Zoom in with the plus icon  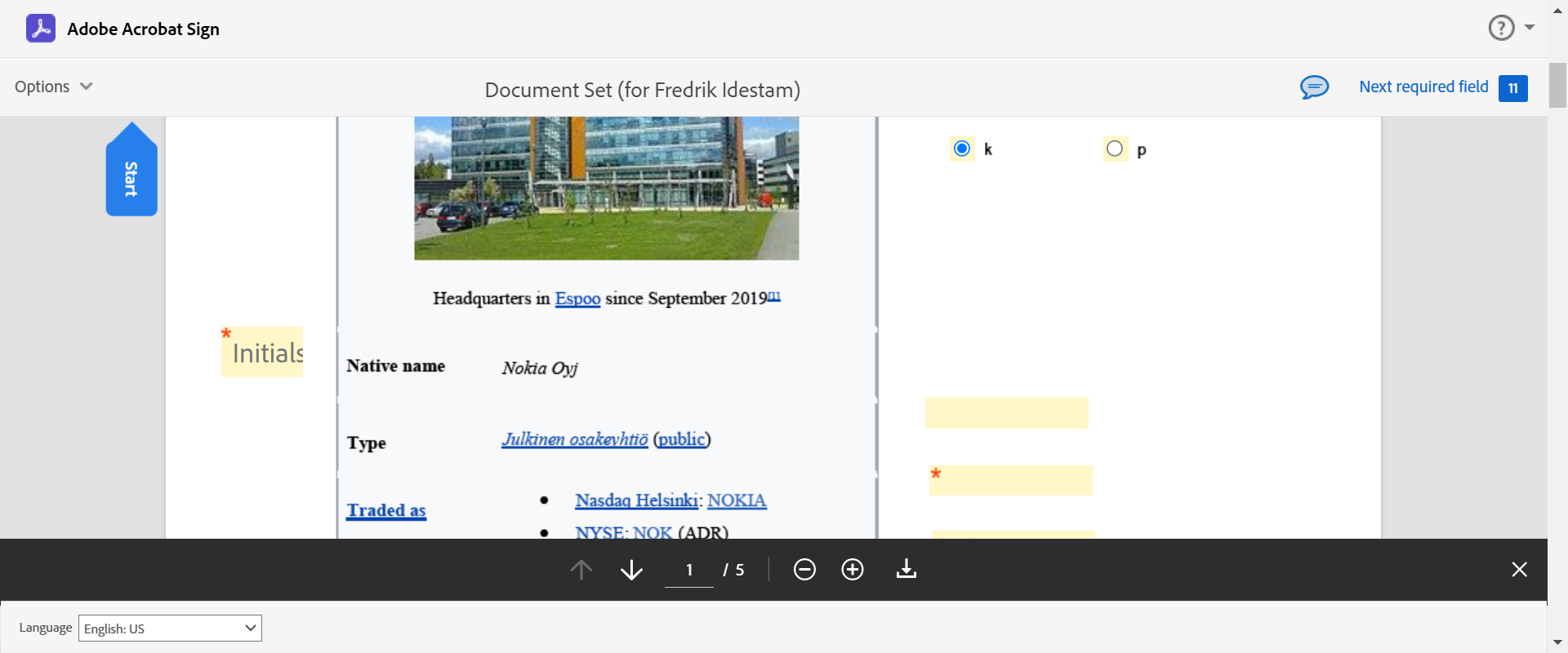[x=853, y=570]
